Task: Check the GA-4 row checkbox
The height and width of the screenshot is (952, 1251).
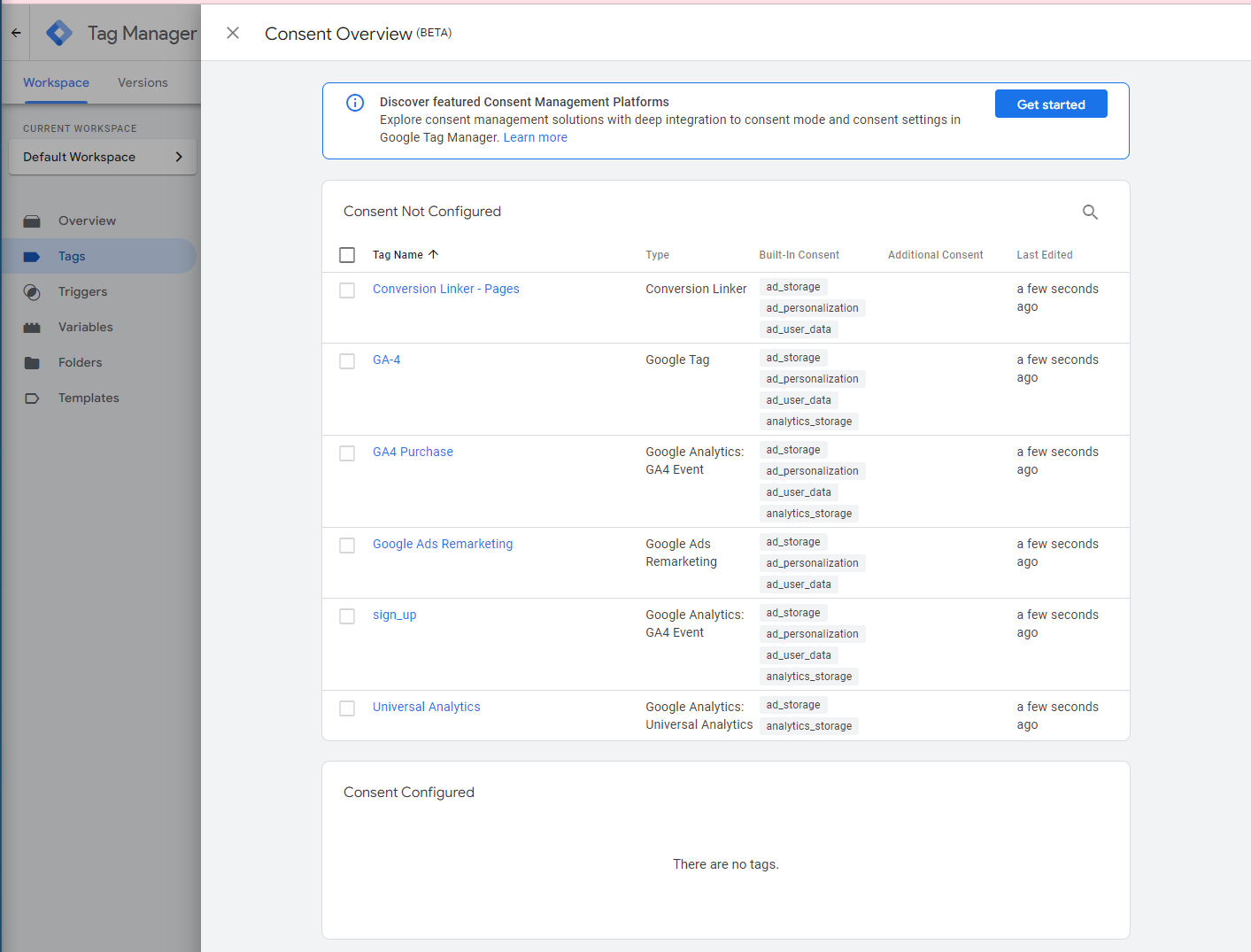Action: [347, 361]
